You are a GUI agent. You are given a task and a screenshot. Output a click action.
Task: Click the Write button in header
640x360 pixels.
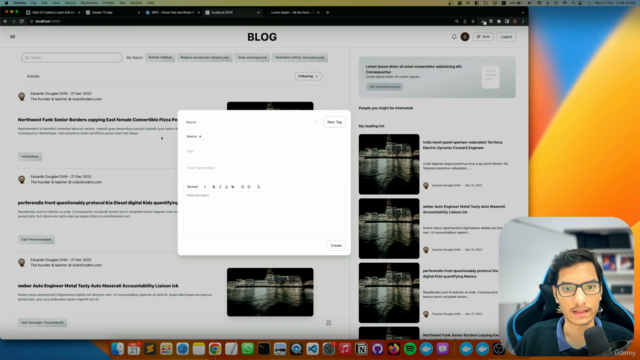click(x=483, y=37)
